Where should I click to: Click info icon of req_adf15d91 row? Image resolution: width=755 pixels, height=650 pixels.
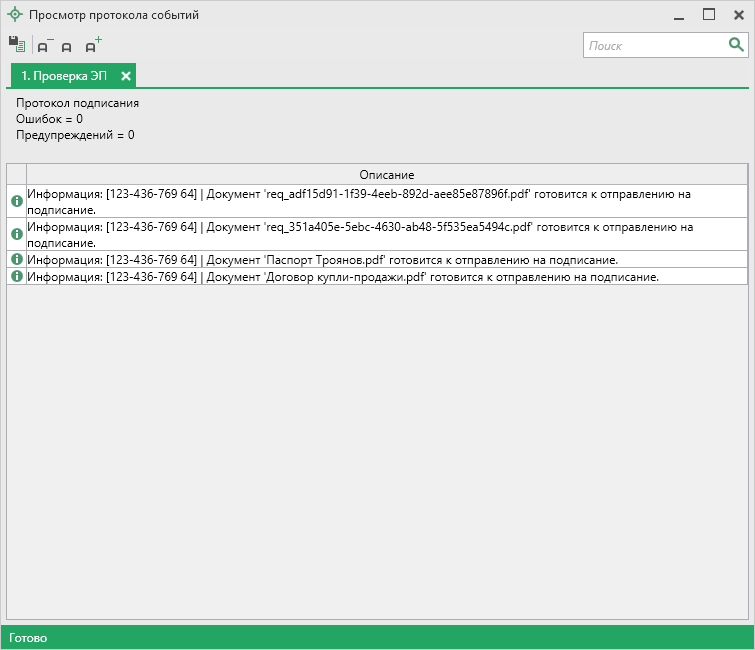tap(16, 201)
